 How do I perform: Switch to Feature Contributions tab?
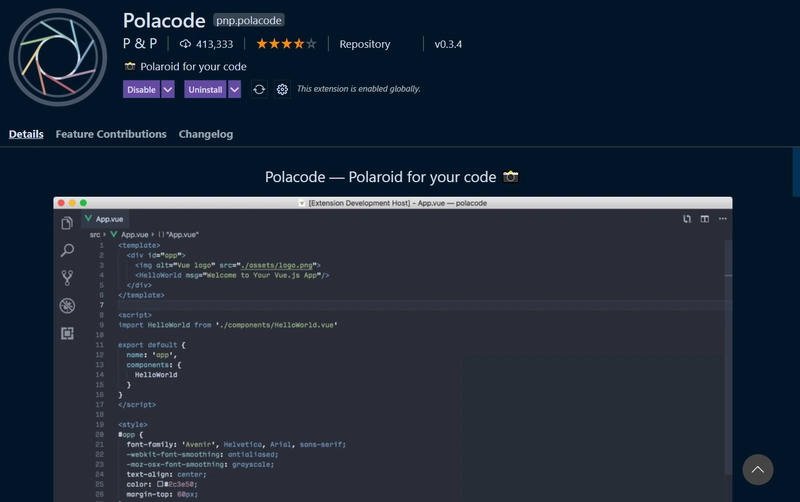pos(111,134)
